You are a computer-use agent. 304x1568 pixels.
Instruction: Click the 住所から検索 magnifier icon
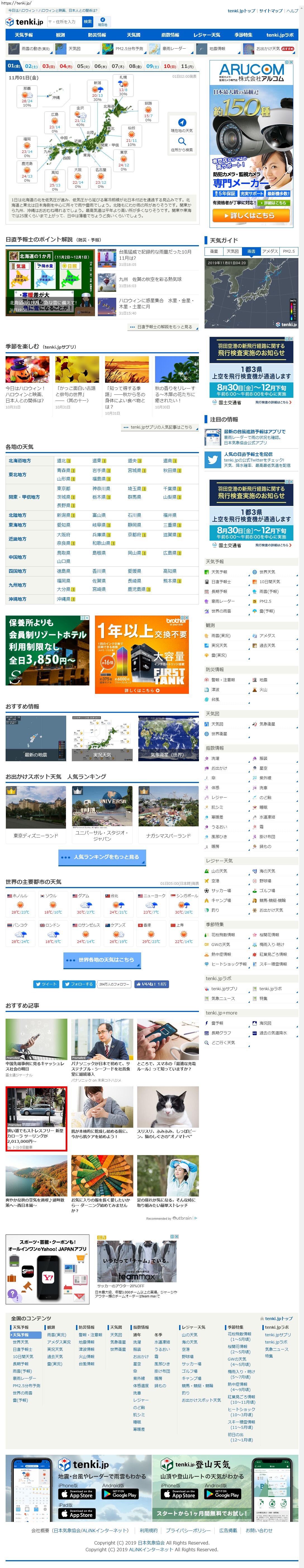pyautogui.click(x=182, y=141)
